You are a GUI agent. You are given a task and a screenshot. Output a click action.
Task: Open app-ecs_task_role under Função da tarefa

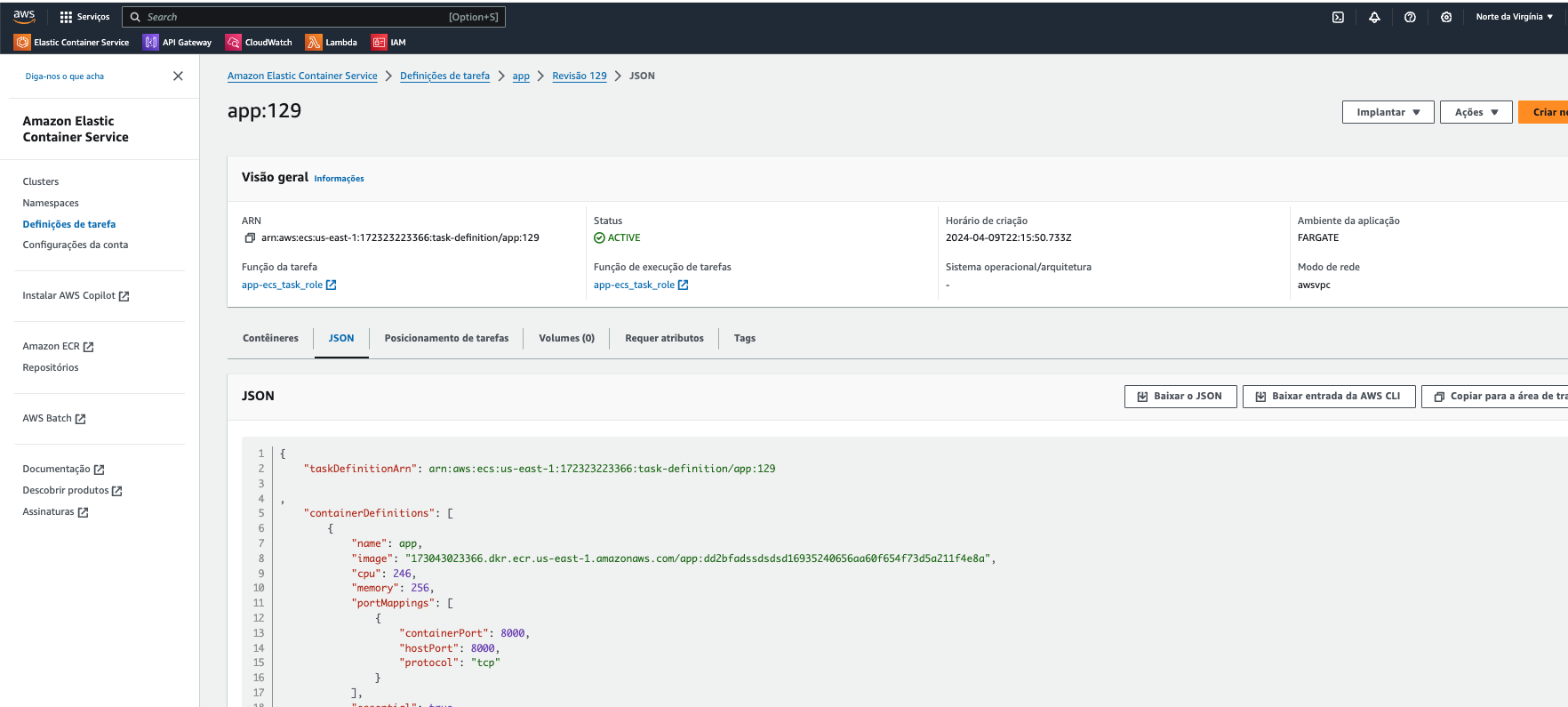click(289, 285)
